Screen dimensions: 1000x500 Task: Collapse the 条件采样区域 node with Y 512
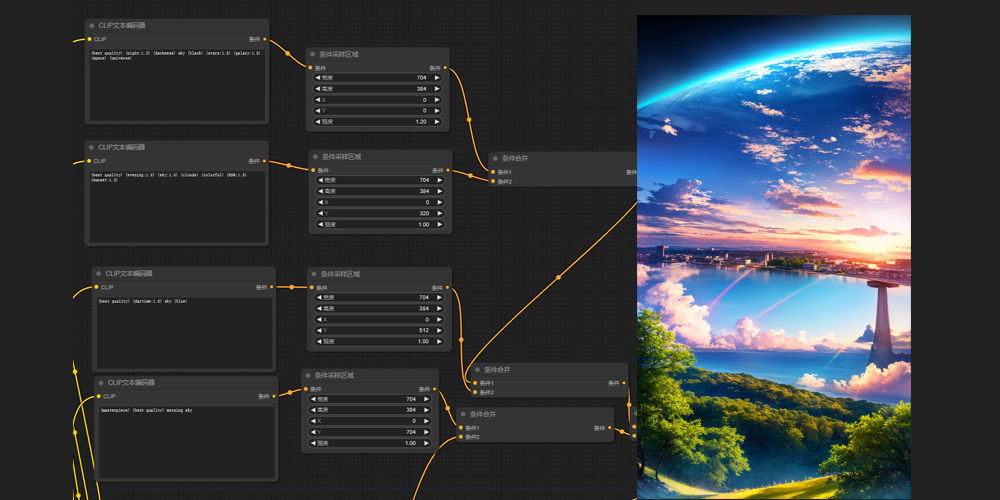click(314, 274)
